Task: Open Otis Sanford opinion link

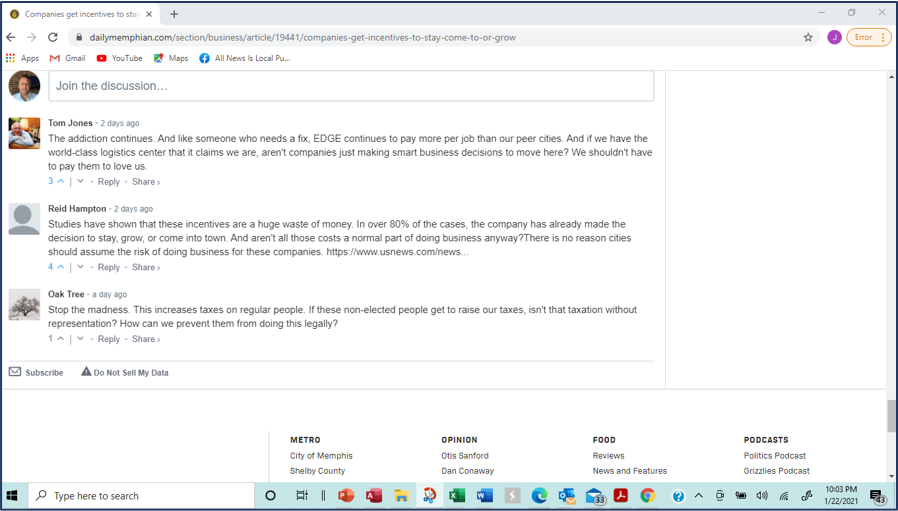Action: (x=464, y=455)
